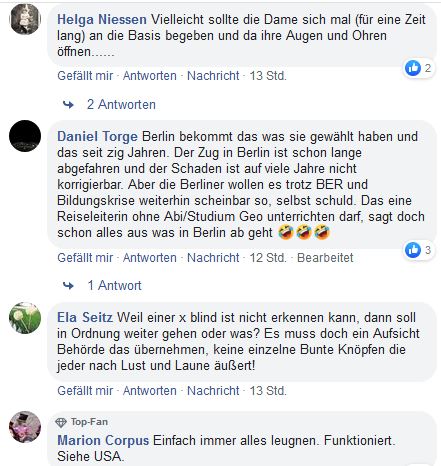Like Helga Niessen's comment via Gefällt mir
Viewport: 441px width, 466px height.
[85, 76]
